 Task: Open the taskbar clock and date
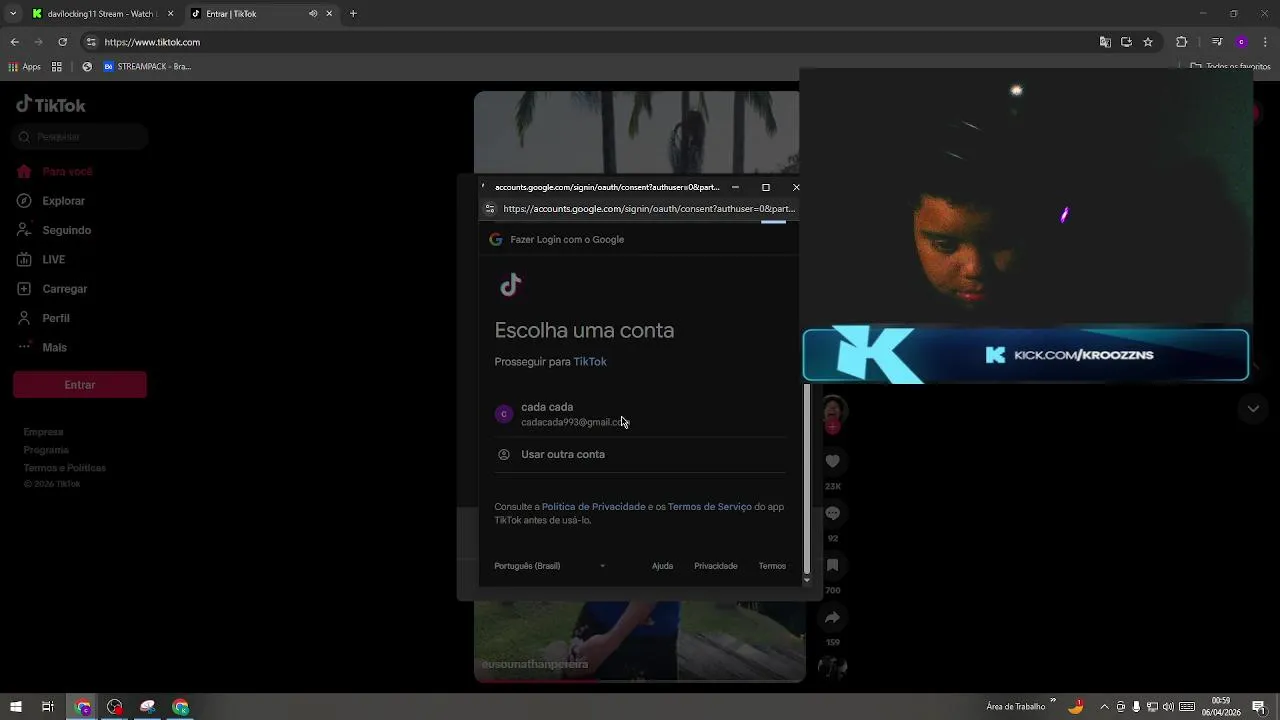(x=1221, y=707)
